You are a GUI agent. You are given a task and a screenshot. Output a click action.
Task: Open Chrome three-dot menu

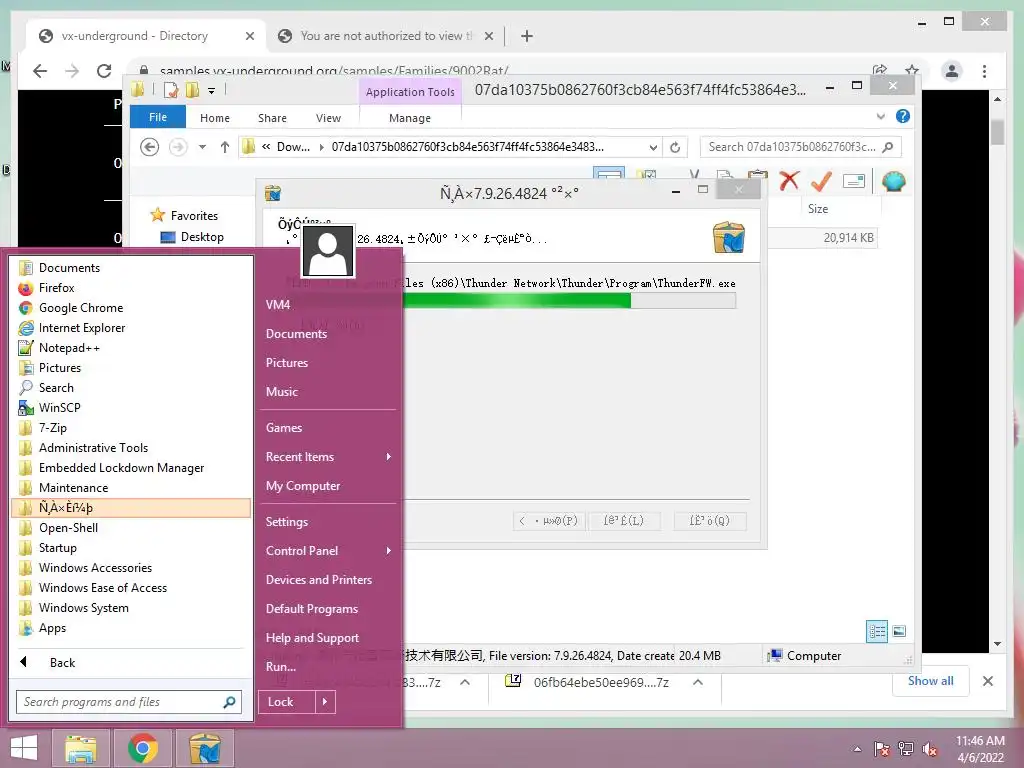pyautogui.click(x=984, y=71)
